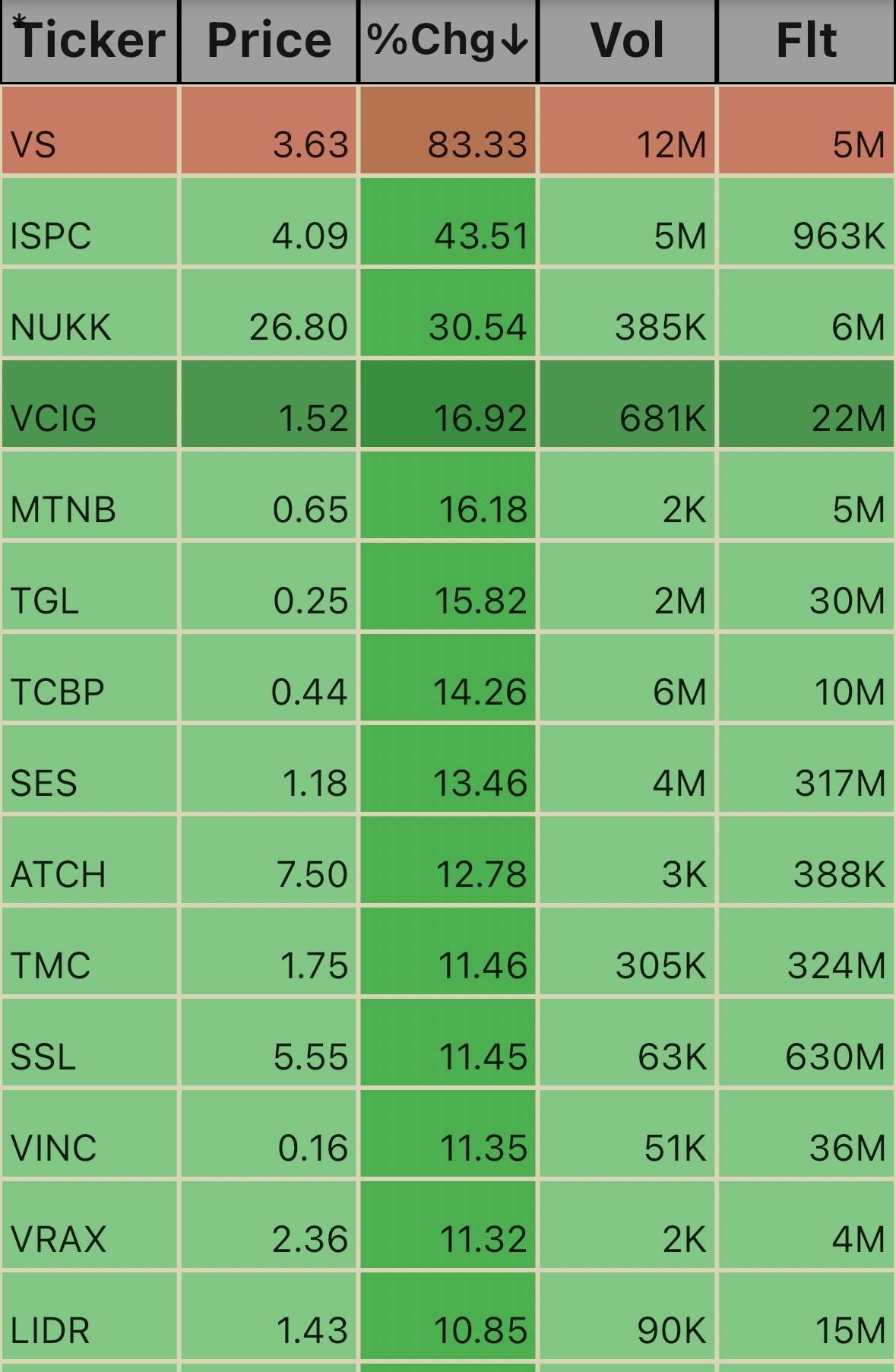Viewport: 896px width, 1372px height.
Task: Select the VS ticker row
Action: click(x=33, y=144)
